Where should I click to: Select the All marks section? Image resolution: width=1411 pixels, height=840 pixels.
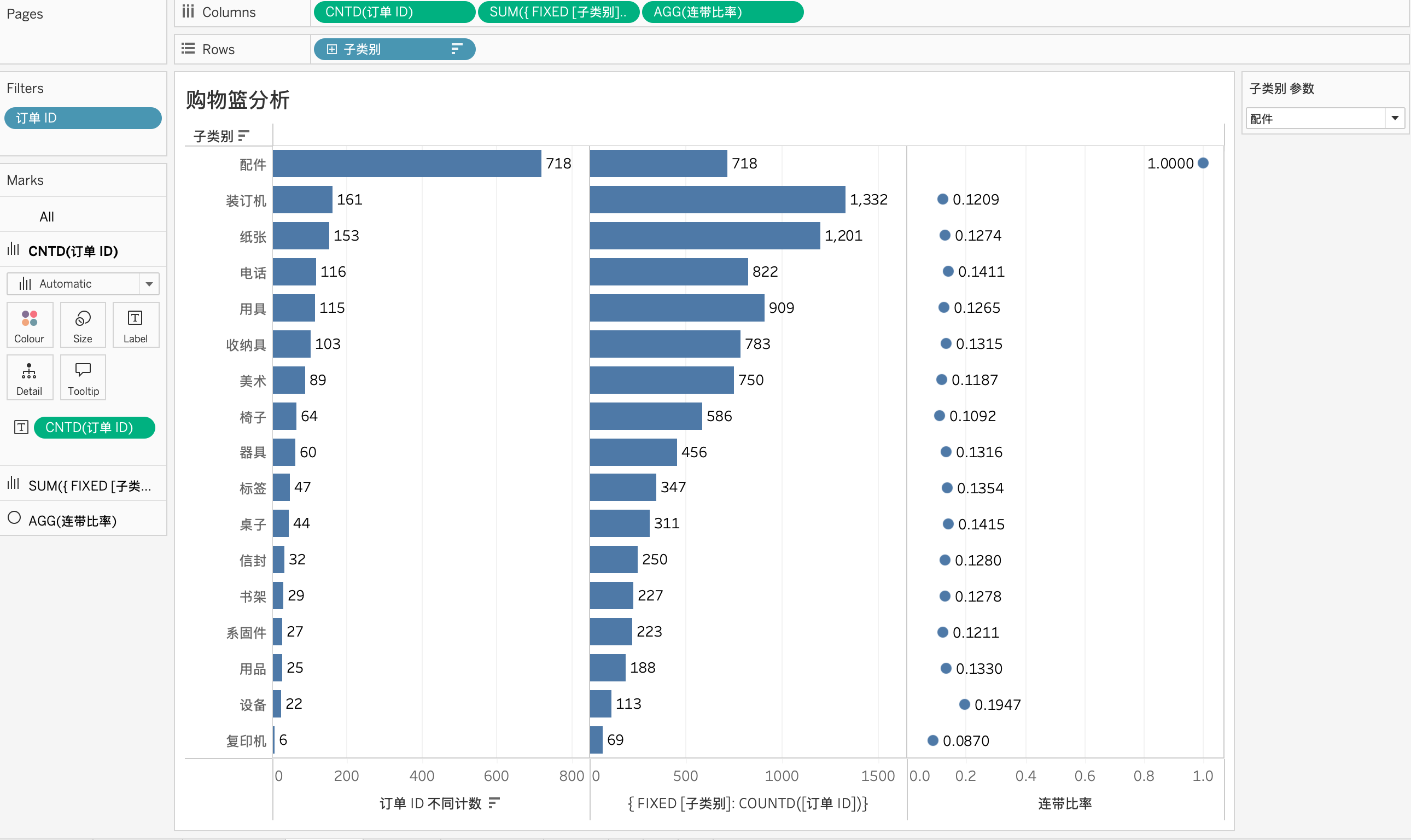point(47,217)
